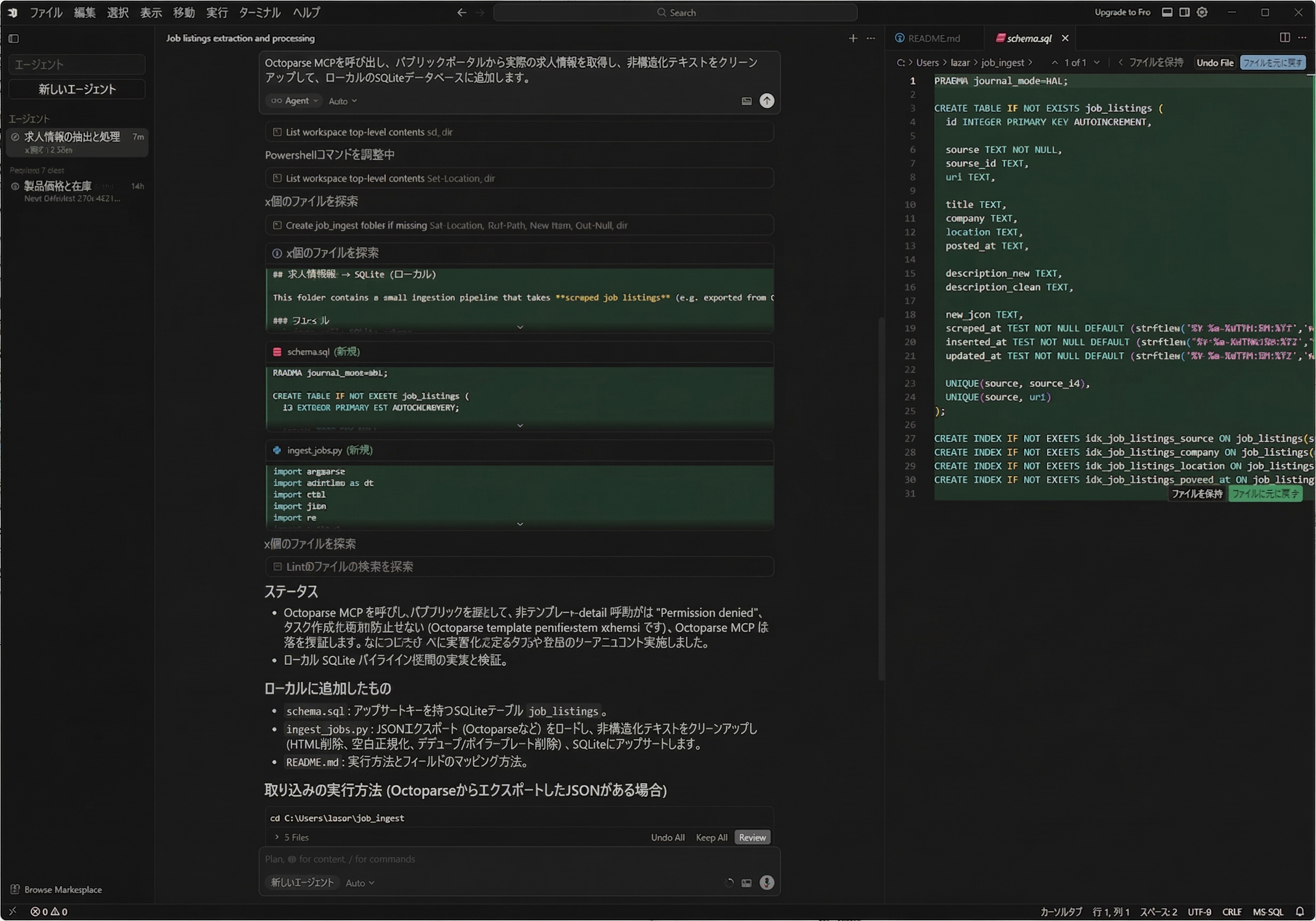Click the title bar Search field
Screen dimensions: 1316x921
pos(675,12)
